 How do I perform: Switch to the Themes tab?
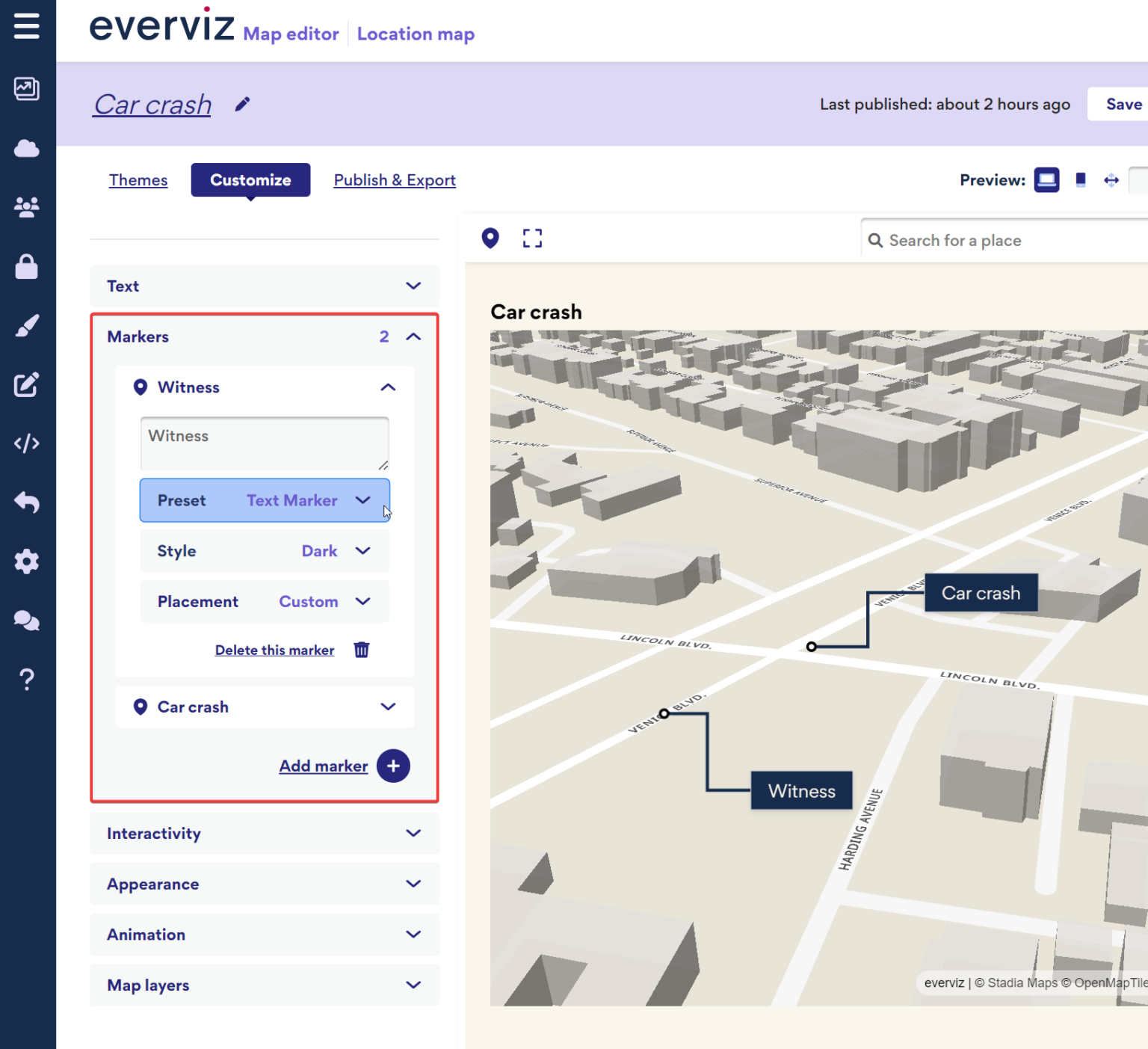pos(138,179)
